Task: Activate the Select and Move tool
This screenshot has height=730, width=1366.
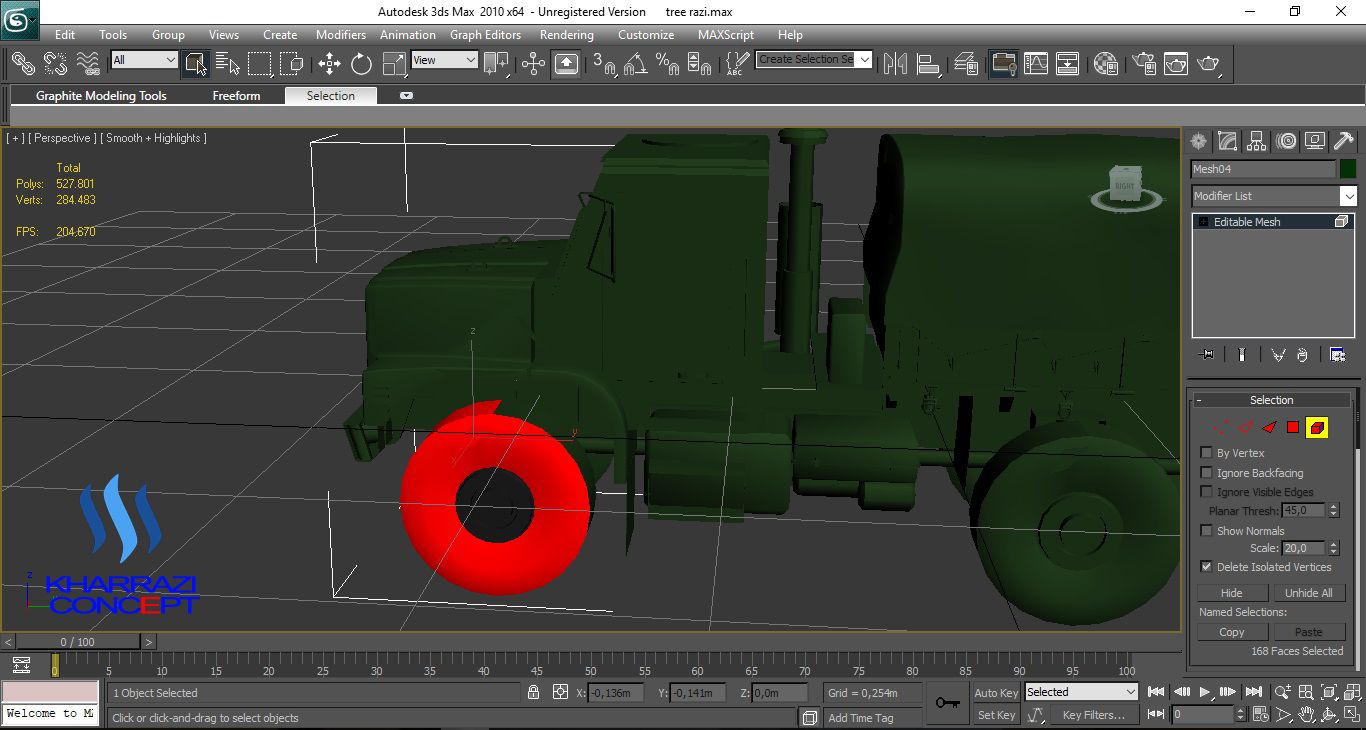Action: (x=330, y=64)
